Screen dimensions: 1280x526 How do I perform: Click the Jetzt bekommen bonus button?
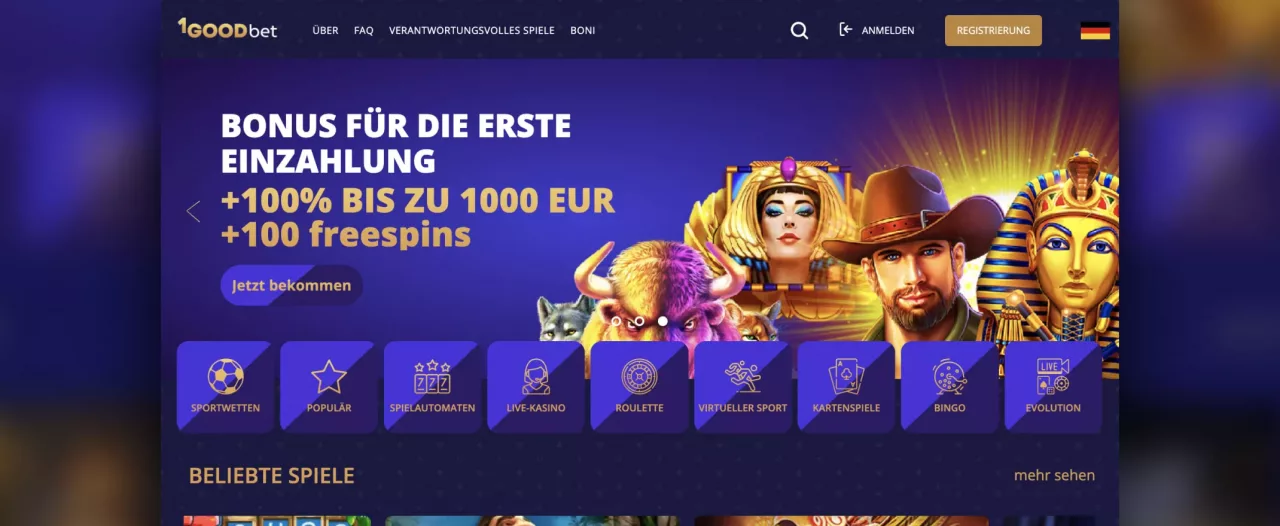pyautogui.click(x=292, y=285)
